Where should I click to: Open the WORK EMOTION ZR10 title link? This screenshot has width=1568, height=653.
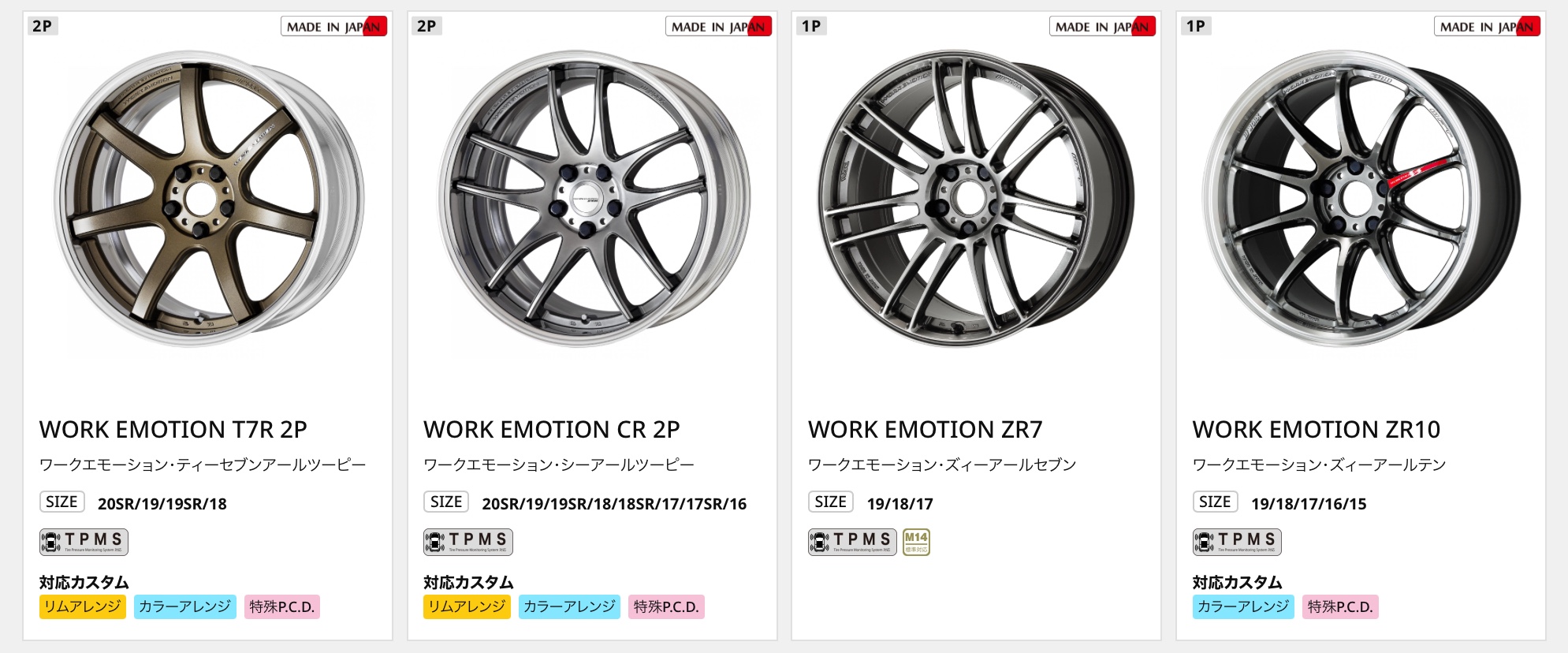(1317, 430)
